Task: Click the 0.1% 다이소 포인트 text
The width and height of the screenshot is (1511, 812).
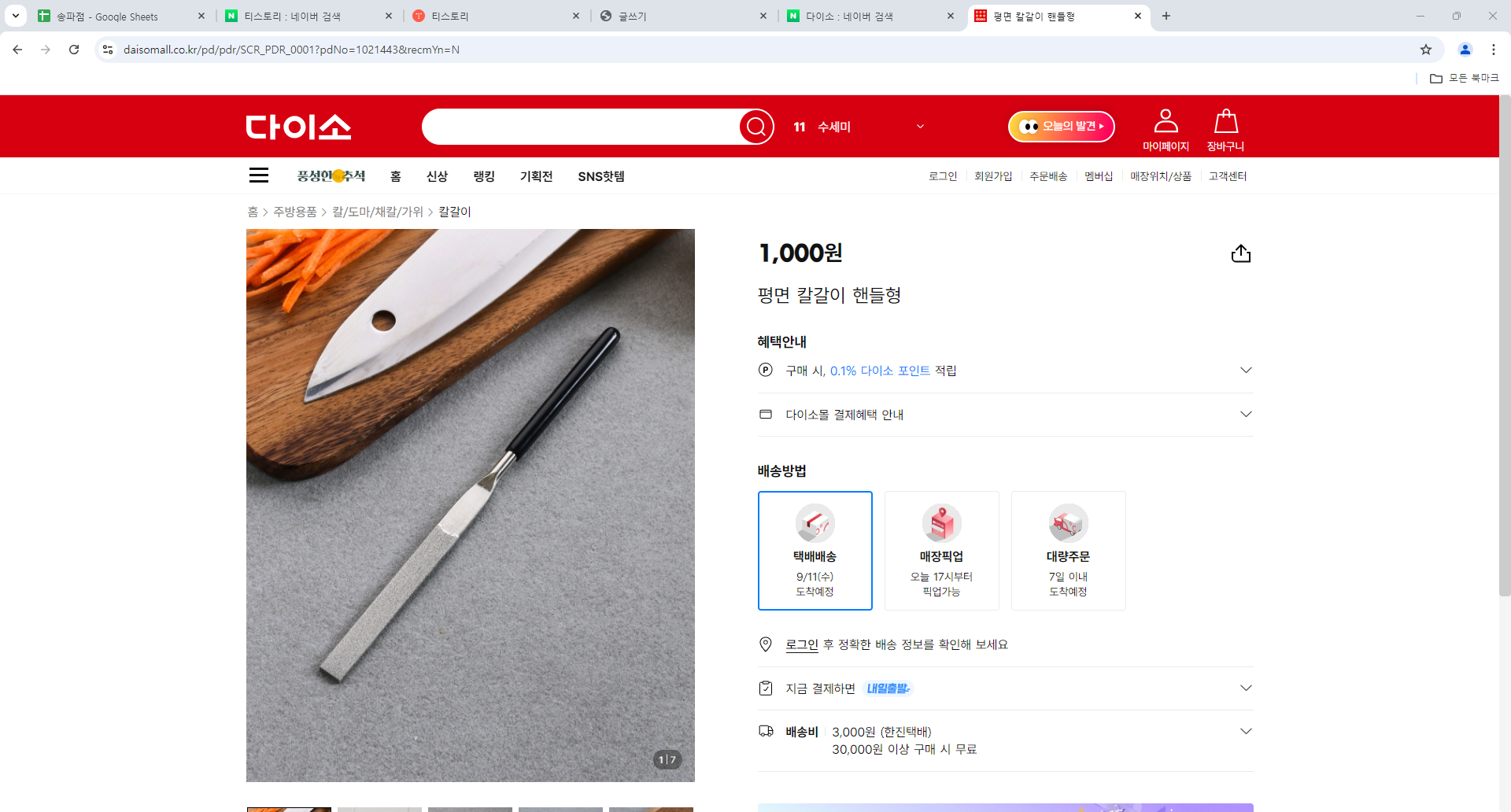Action: [x=880, y=371]
